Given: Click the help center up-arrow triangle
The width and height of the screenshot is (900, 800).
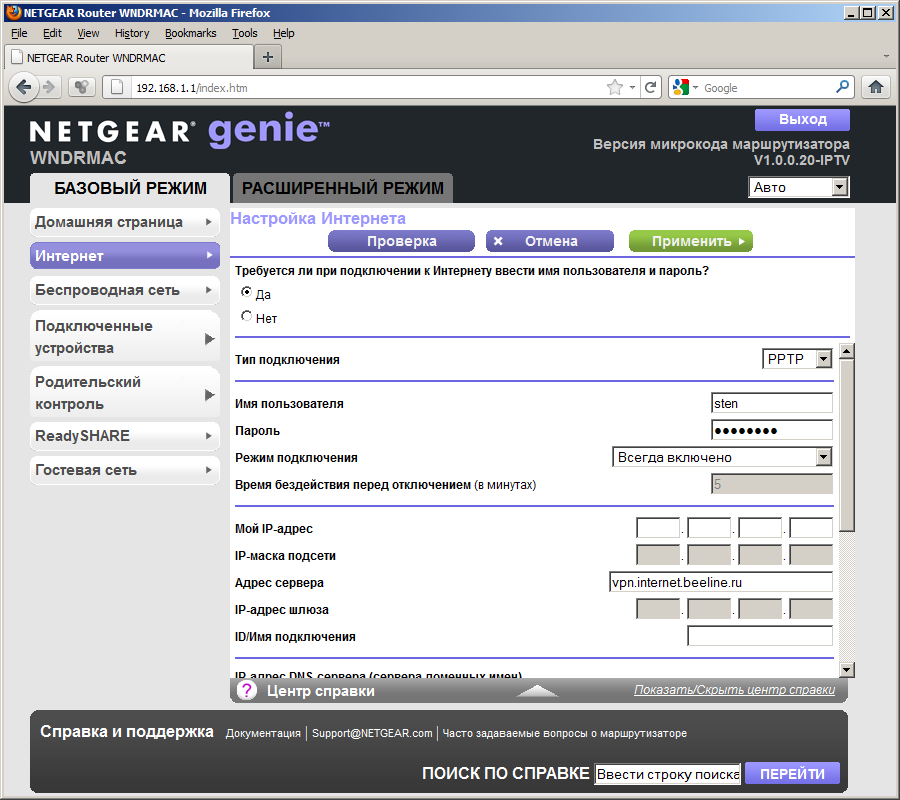Looking at the screenshot, I should pos(537,690).
